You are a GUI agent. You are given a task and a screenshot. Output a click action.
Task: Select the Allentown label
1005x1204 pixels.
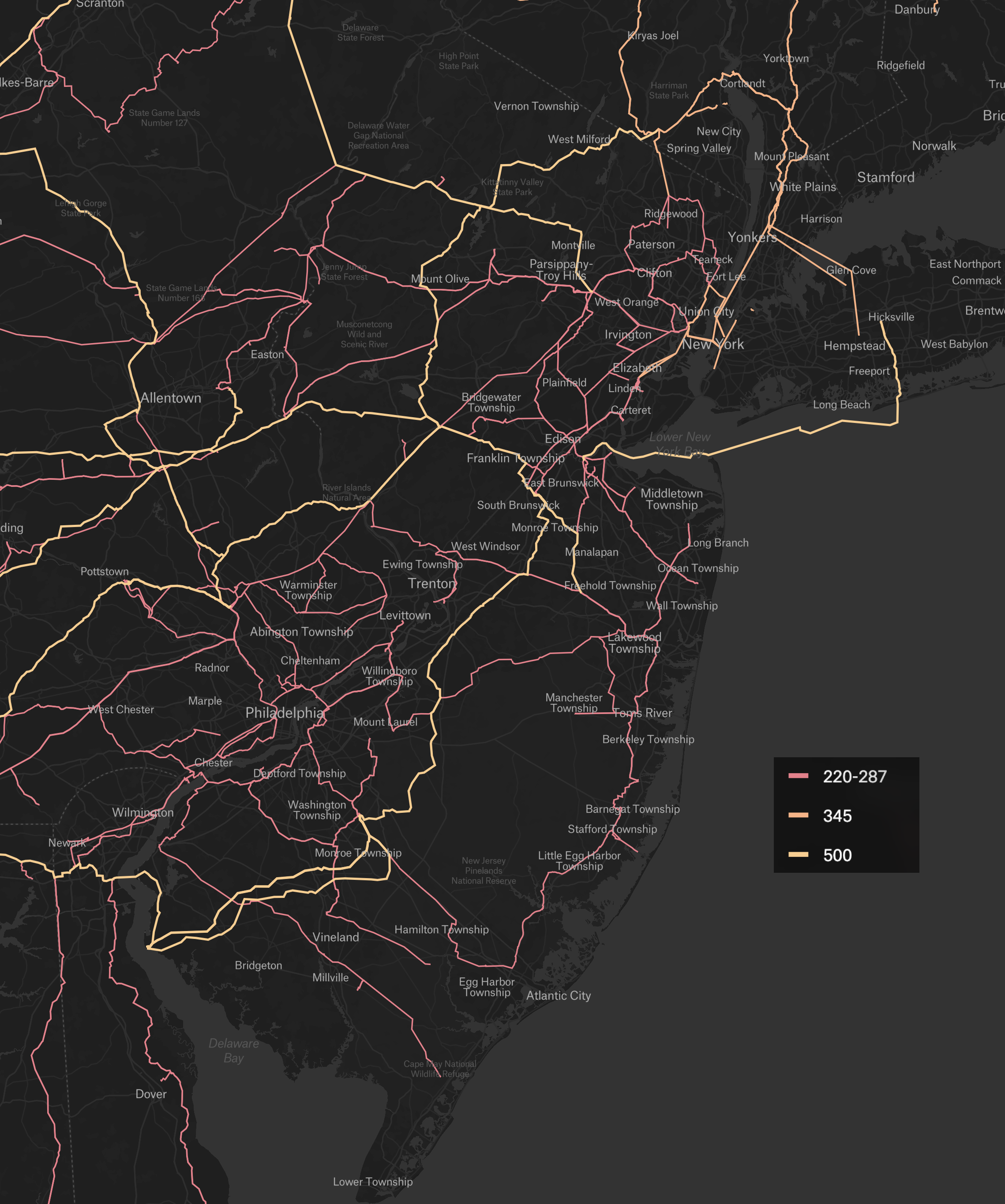click(170, 398)
